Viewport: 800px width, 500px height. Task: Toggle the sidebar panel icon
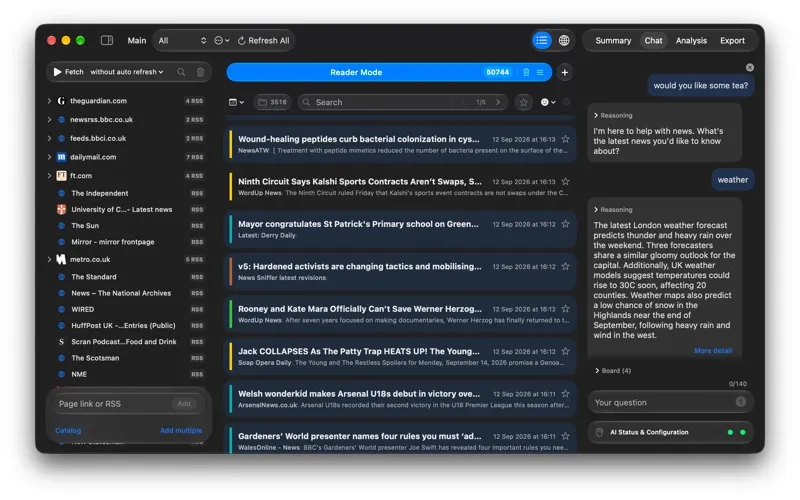tap(107, 40)
